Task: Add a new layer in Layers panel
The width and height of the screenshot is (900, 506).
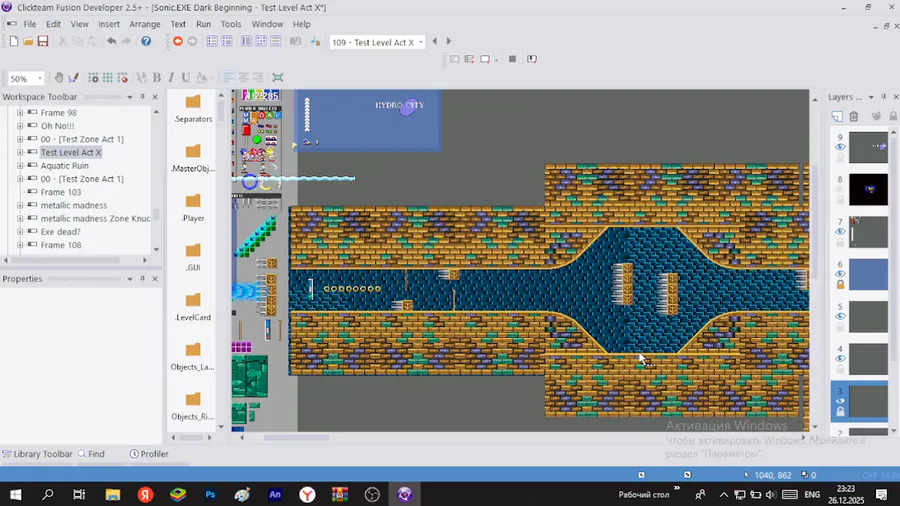Action: [x=837, y=116]
